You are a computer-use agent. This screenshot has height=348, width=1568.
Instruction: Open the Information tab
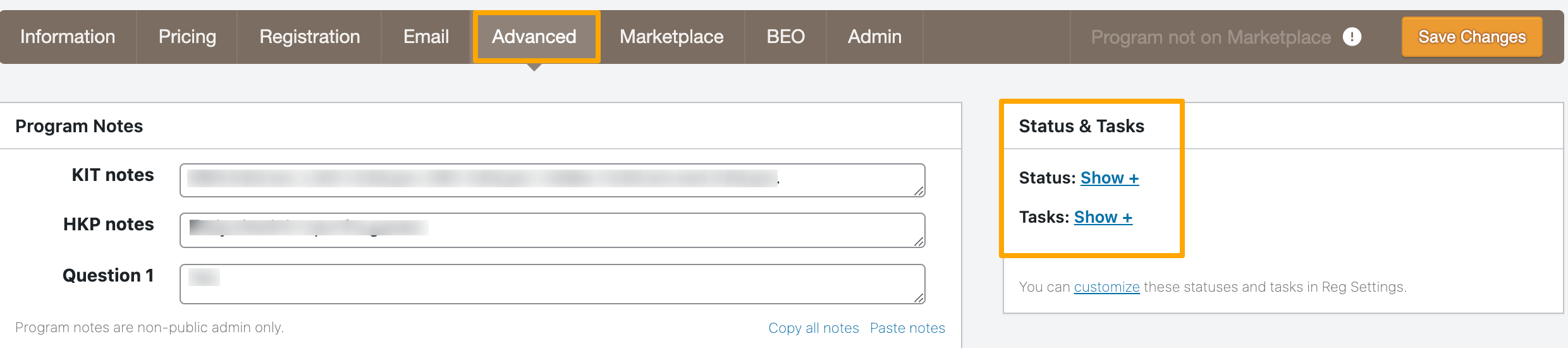pyautogui.click(x=68, y=37)
